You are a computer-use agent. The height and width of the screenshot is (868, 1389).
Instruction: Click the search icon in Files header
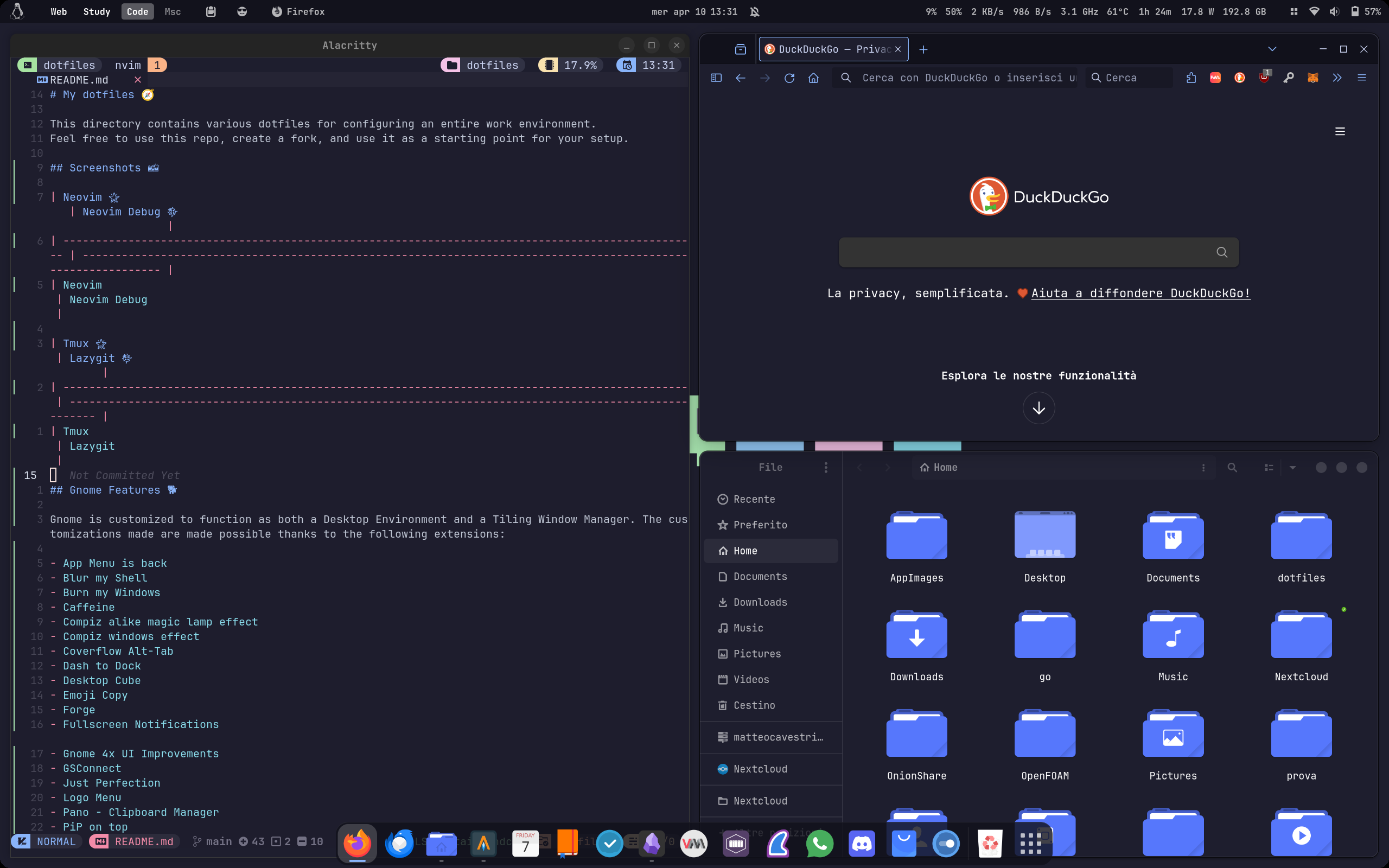[1232, 467]
